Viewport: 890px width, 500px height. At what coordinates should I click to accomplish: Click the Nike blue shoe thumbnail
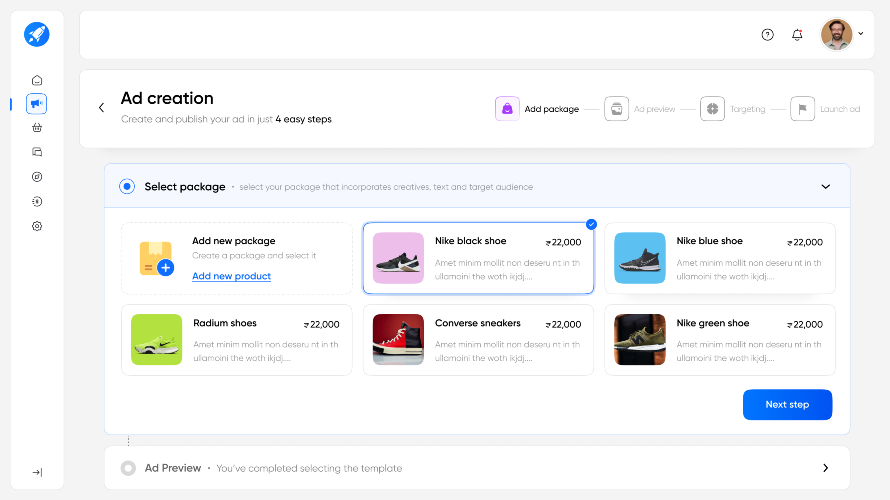pyautogui.click(x=640, y=258)
